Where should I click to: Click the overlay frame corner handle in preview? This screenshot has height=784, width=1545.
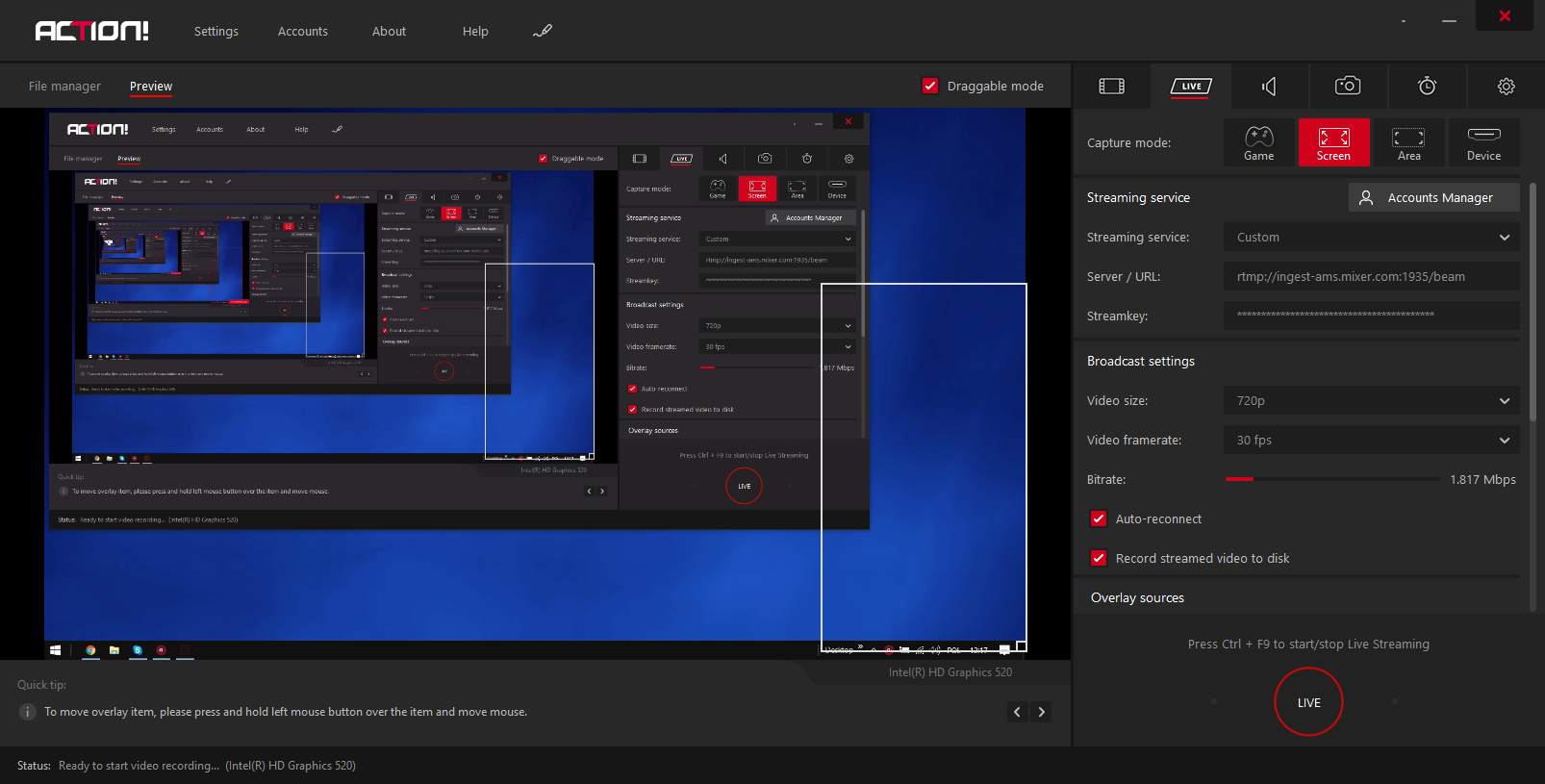tap(1022, 646)
